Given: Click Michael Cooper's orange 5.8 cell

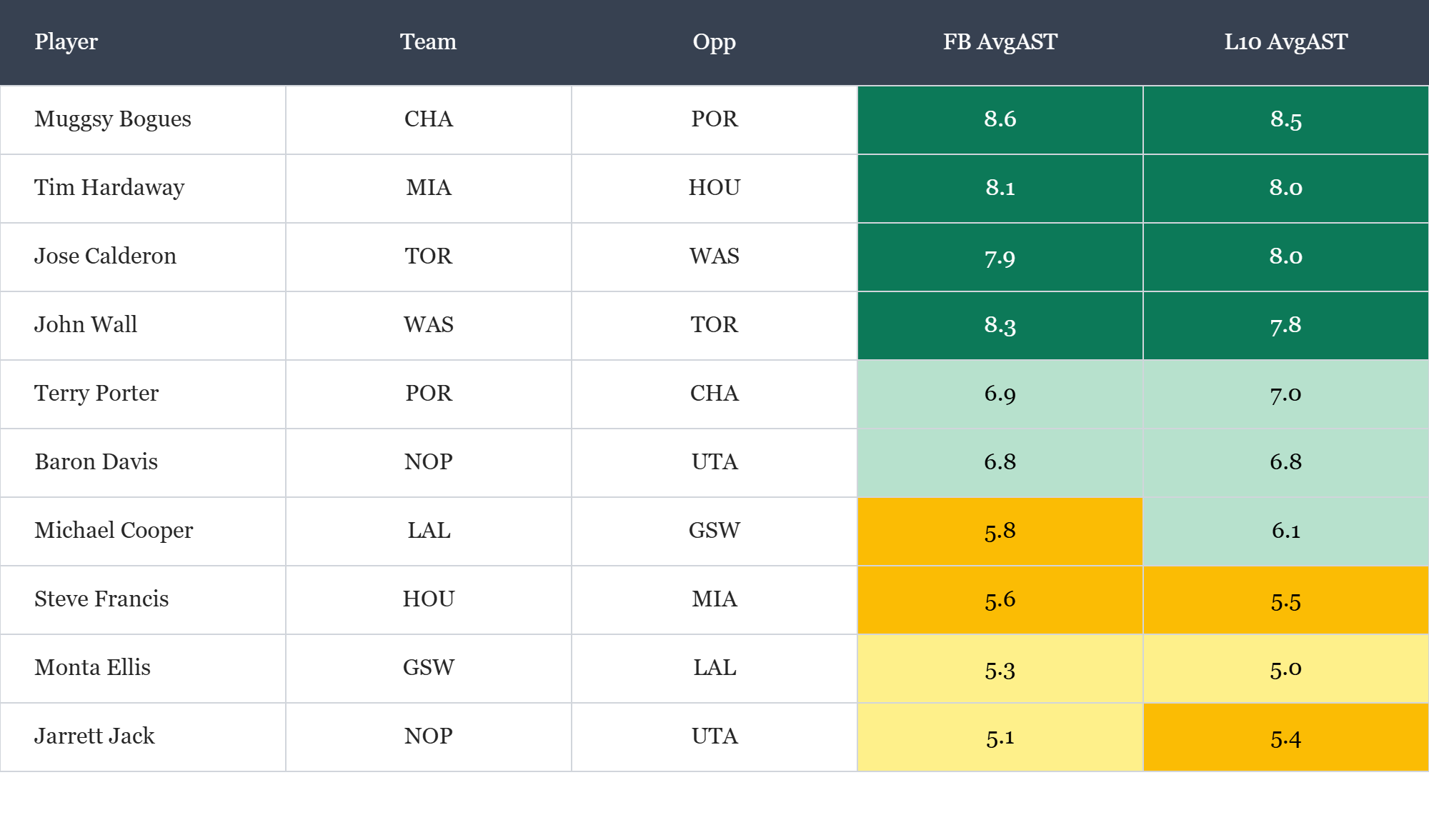Looking at the screenshot, I should point(1000,531).
